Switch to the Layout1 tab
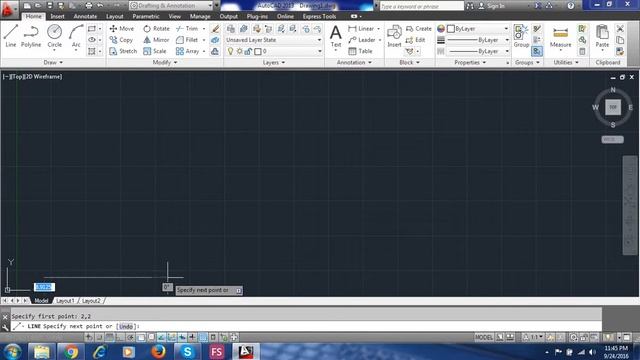The height and width of the screenshot is (360, 640). point(65,301)
